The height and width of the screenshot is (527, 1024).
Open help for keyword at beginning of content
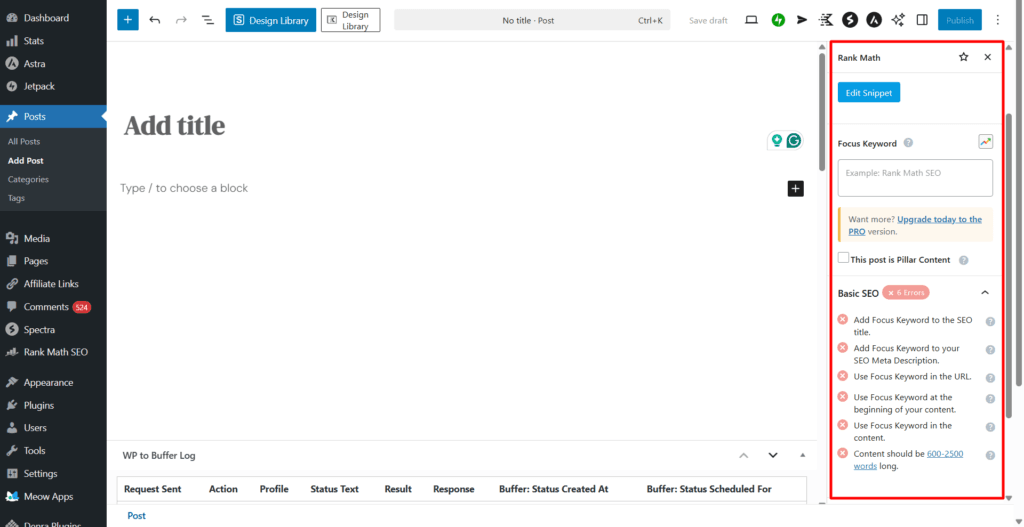pyautogui.click(x=990, y=398)
